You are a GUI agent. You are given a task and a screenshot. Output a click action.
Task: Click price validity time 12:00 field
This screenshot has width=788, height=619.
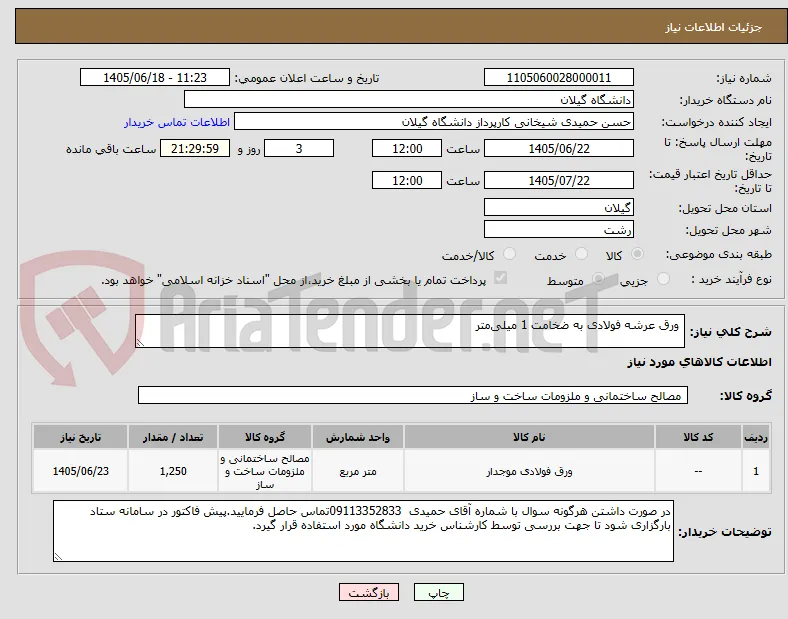coord(407,180)
